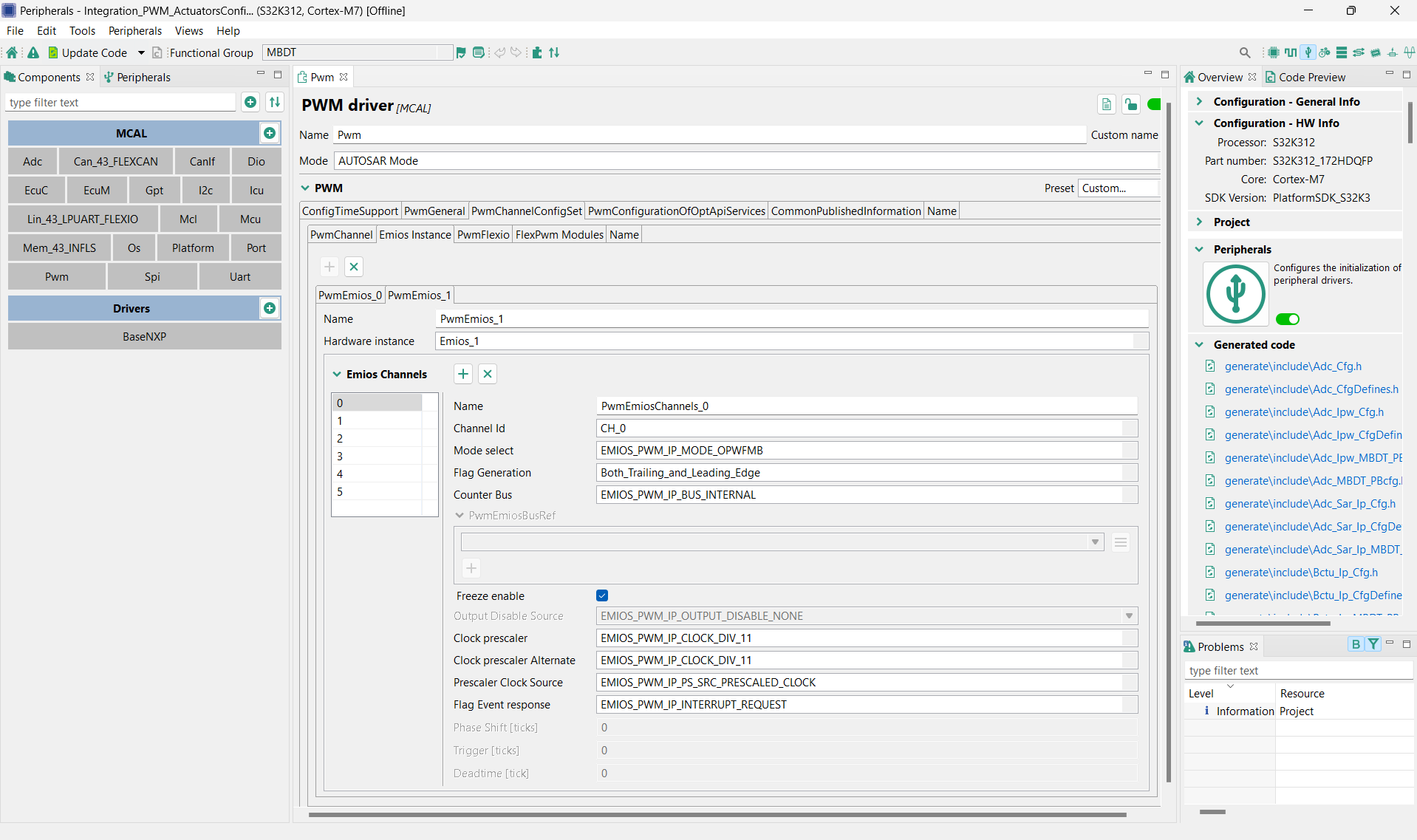This screenshot has width=1417, height=840.
Task: Click the search magnifier icon
Action: [1245, 52]
